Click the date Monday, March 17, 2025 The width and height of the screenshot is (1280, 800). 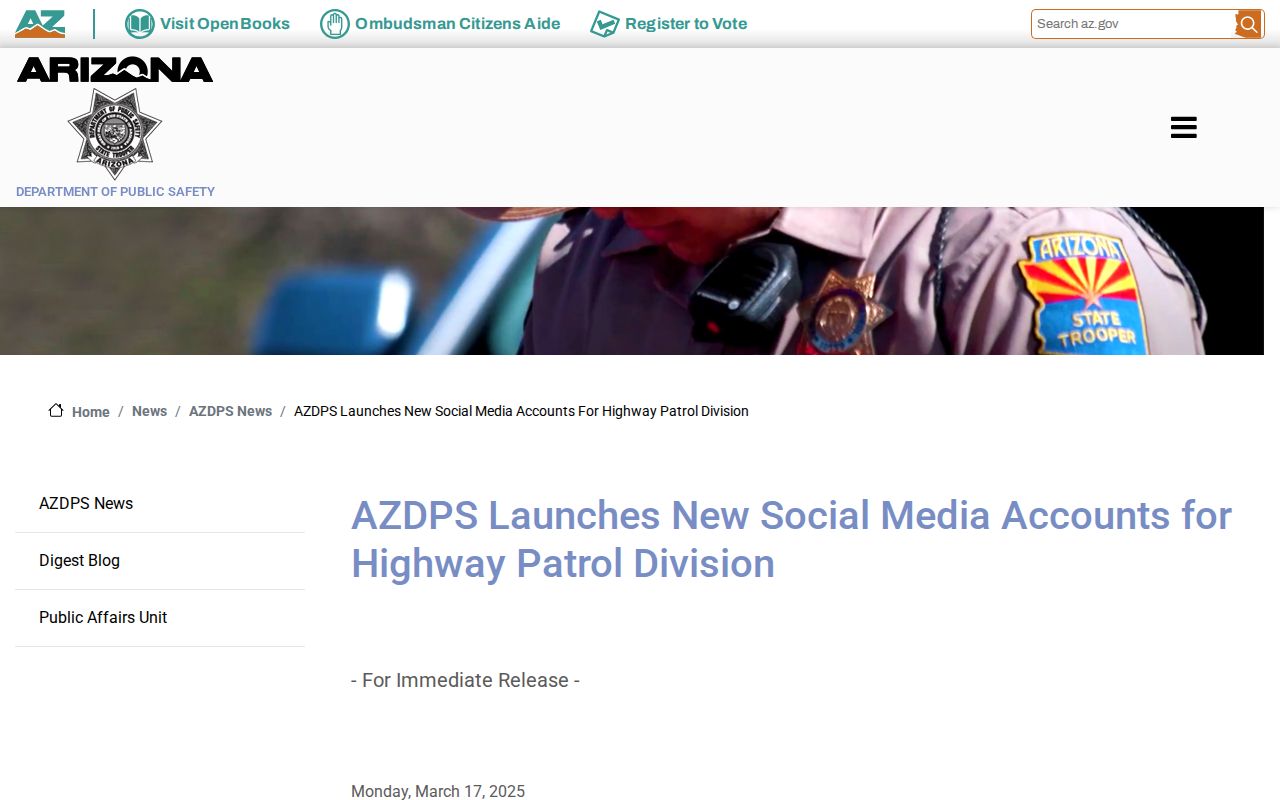pos(438,791)
